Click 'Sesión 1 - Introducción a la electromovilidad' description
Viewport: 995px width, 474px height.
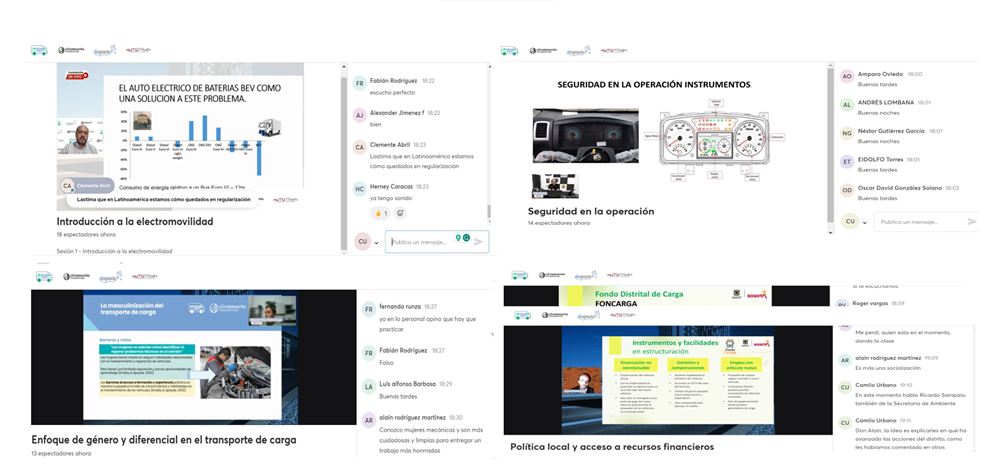(114, 251)
